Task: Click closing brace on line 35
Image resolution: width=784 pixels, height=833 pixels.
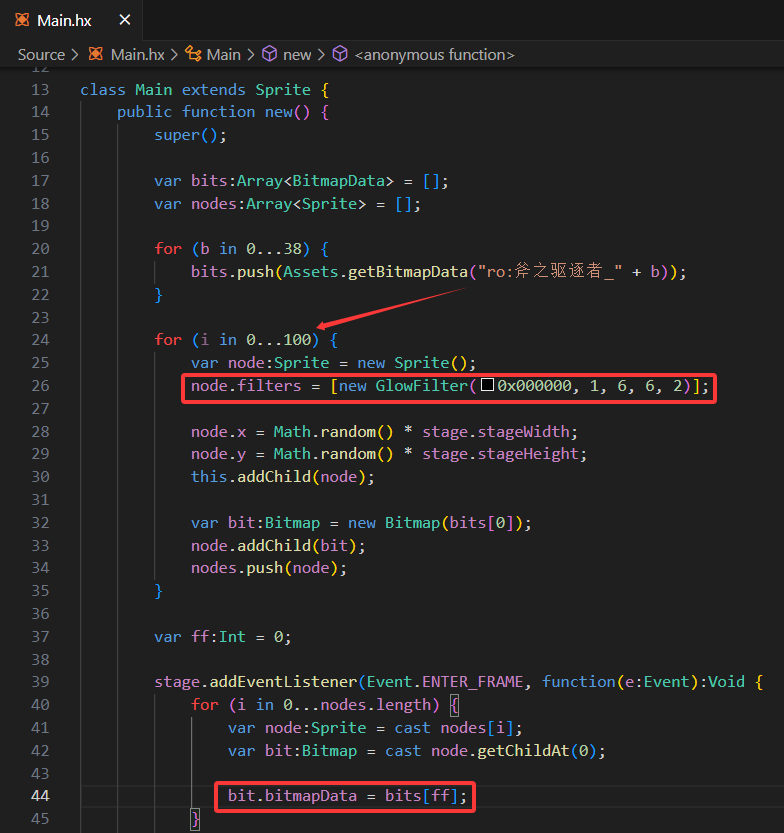Action: (158, 591)
